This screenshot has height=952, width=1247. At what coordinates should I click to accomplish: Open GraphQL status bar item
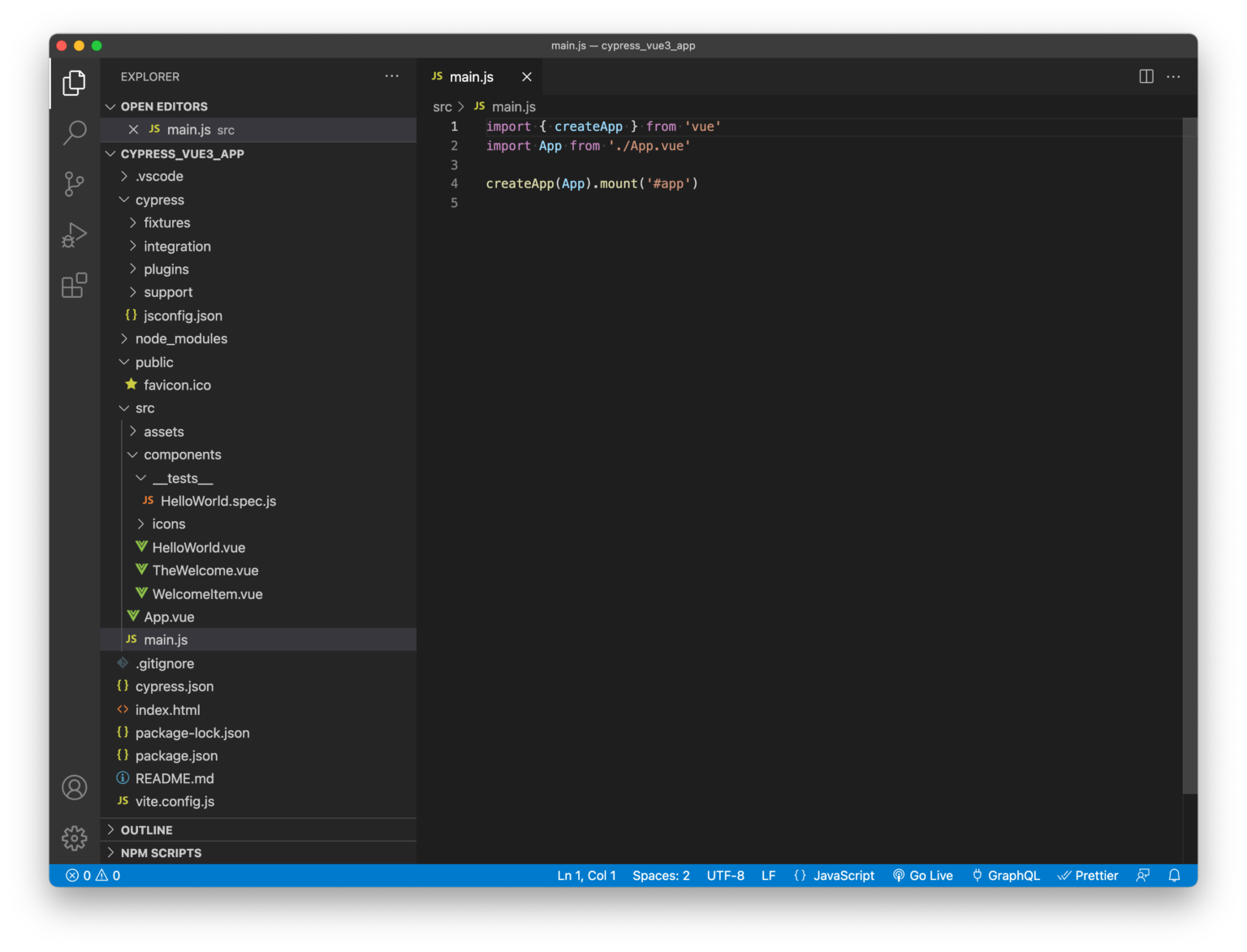[1006, 875]
